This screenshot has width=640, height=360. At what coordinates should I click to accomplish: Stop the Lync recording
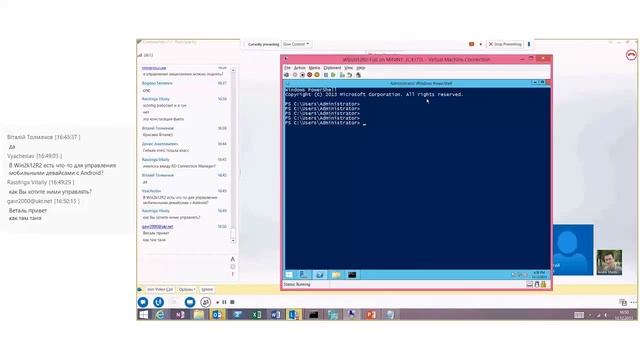pos(232,302)
